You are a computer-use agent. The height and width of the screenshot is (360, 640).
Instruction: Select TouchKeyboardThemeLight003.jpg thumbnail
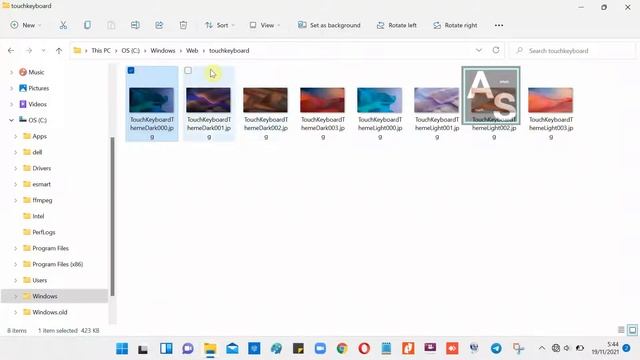point(551,100)
